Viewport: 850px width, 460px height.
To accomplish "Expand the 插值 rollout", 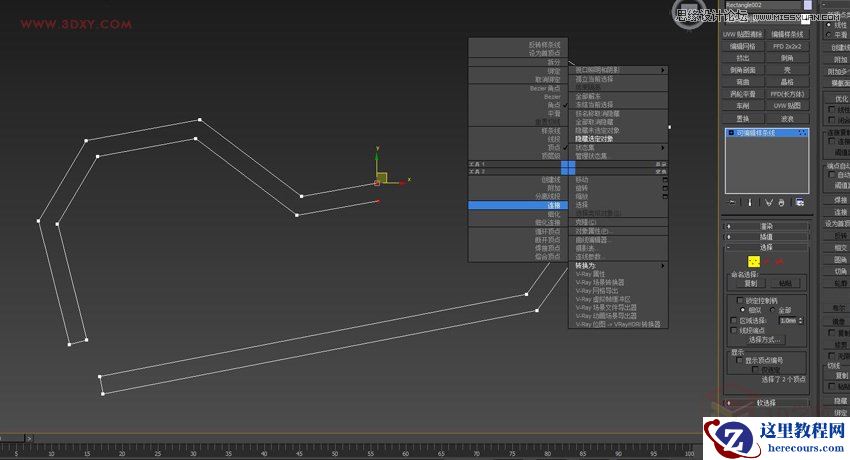I will point(766,237).
